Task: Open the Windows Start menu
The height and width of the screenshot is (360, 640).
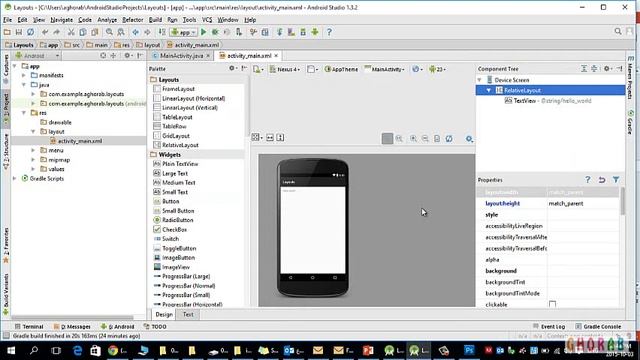Action: click(x=11, y=351)
